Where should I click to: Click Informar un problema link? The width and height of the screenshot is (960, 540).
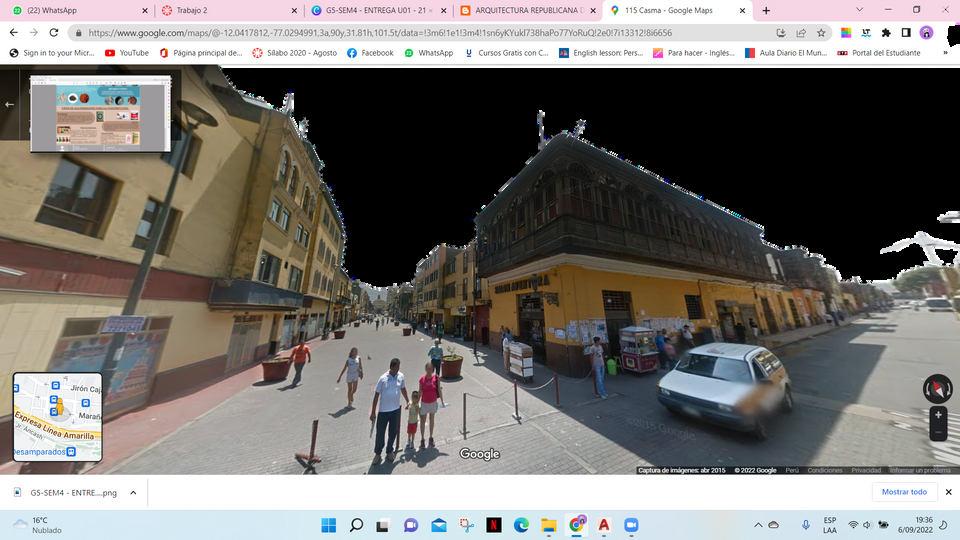click(920, 470)
